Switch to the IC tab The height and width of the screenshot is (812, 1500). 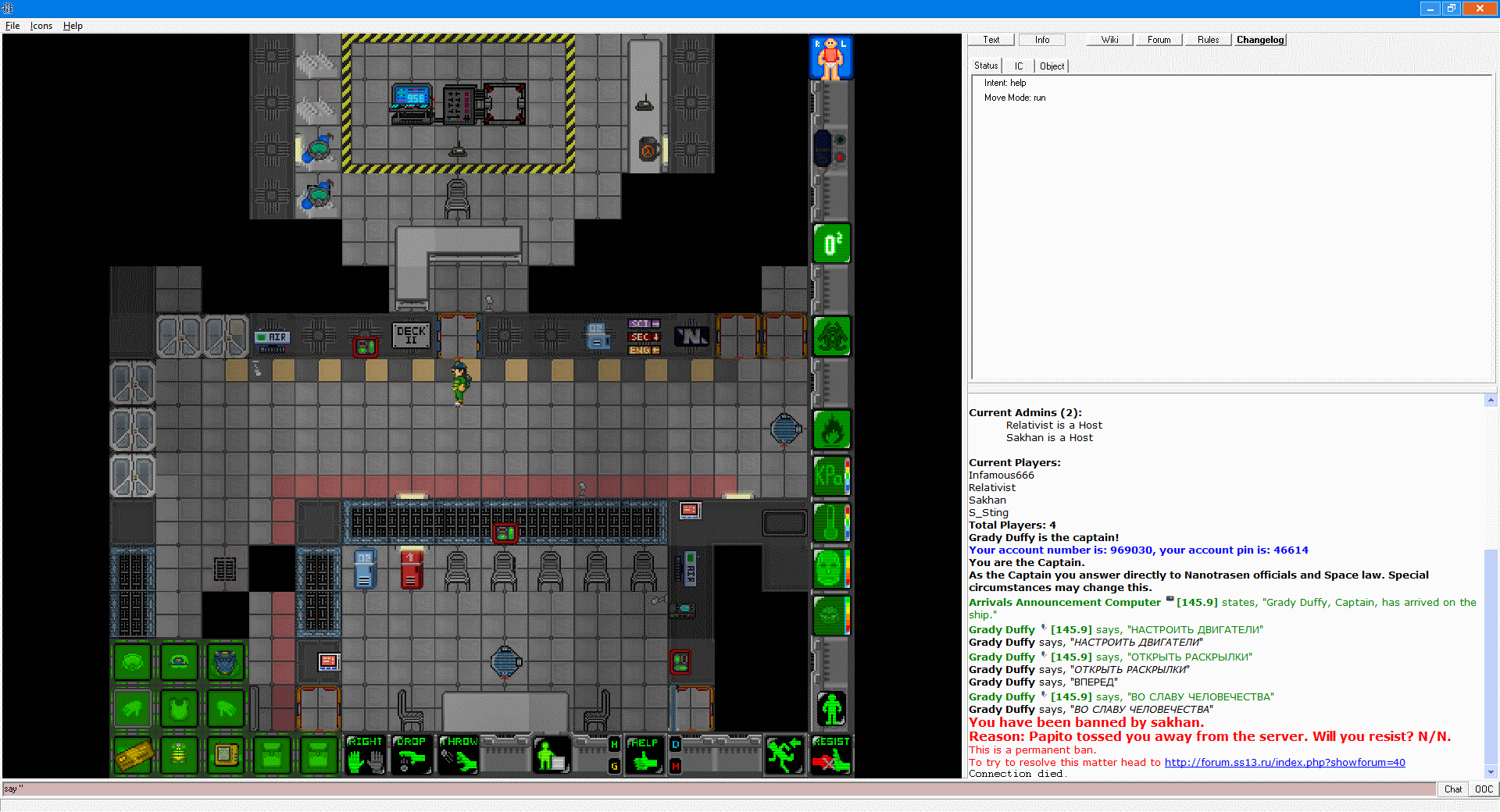click(1019, 66)
